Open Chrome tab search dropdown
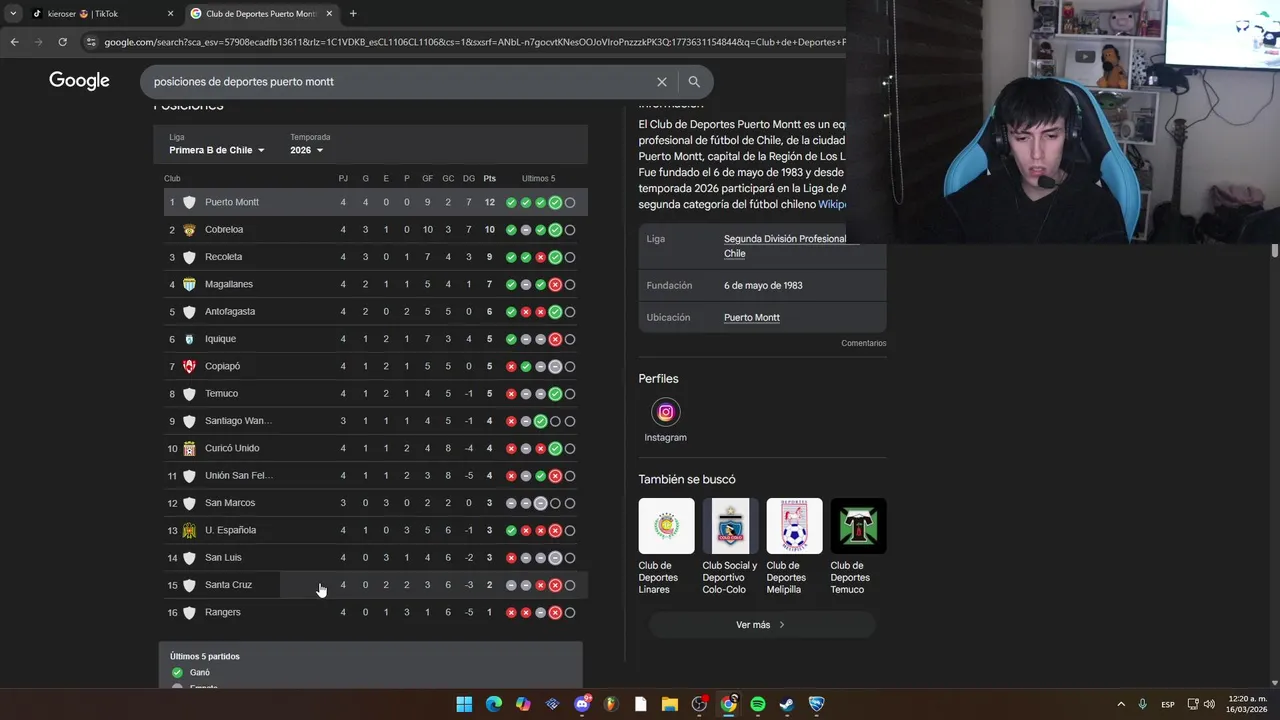 click(x=13, y=14)
